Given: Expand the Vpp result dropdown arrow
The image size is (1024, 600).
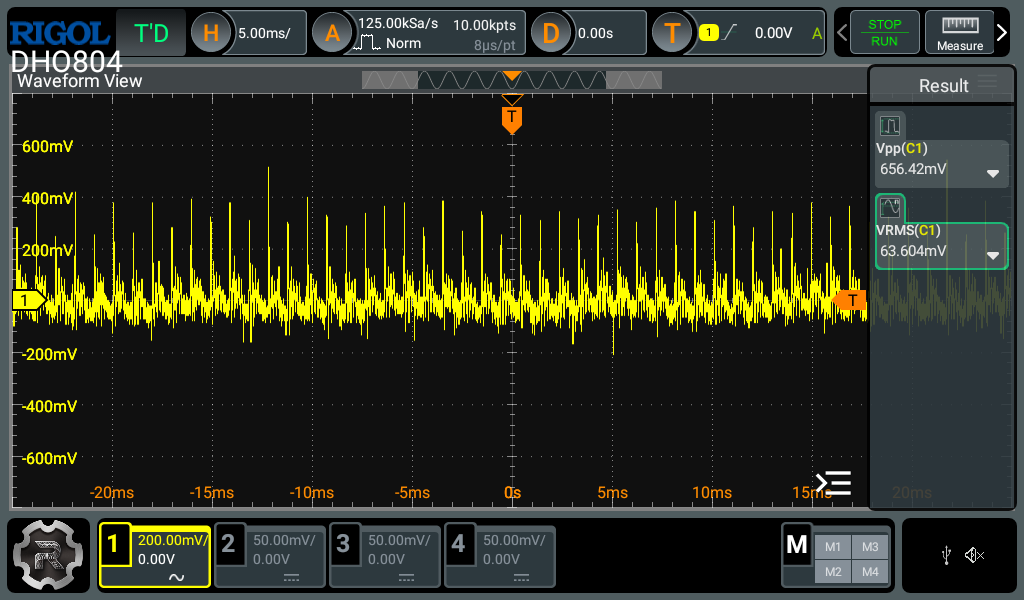Looking at the screenshot, I should pos(992,173).
